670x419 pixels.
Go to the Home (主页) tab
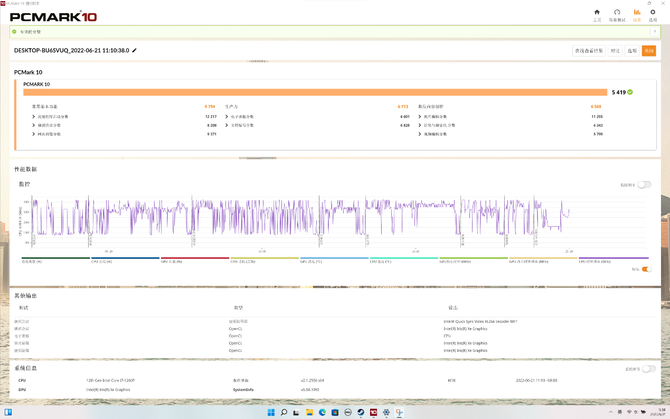pyautogui.click(x=597, y=14)
